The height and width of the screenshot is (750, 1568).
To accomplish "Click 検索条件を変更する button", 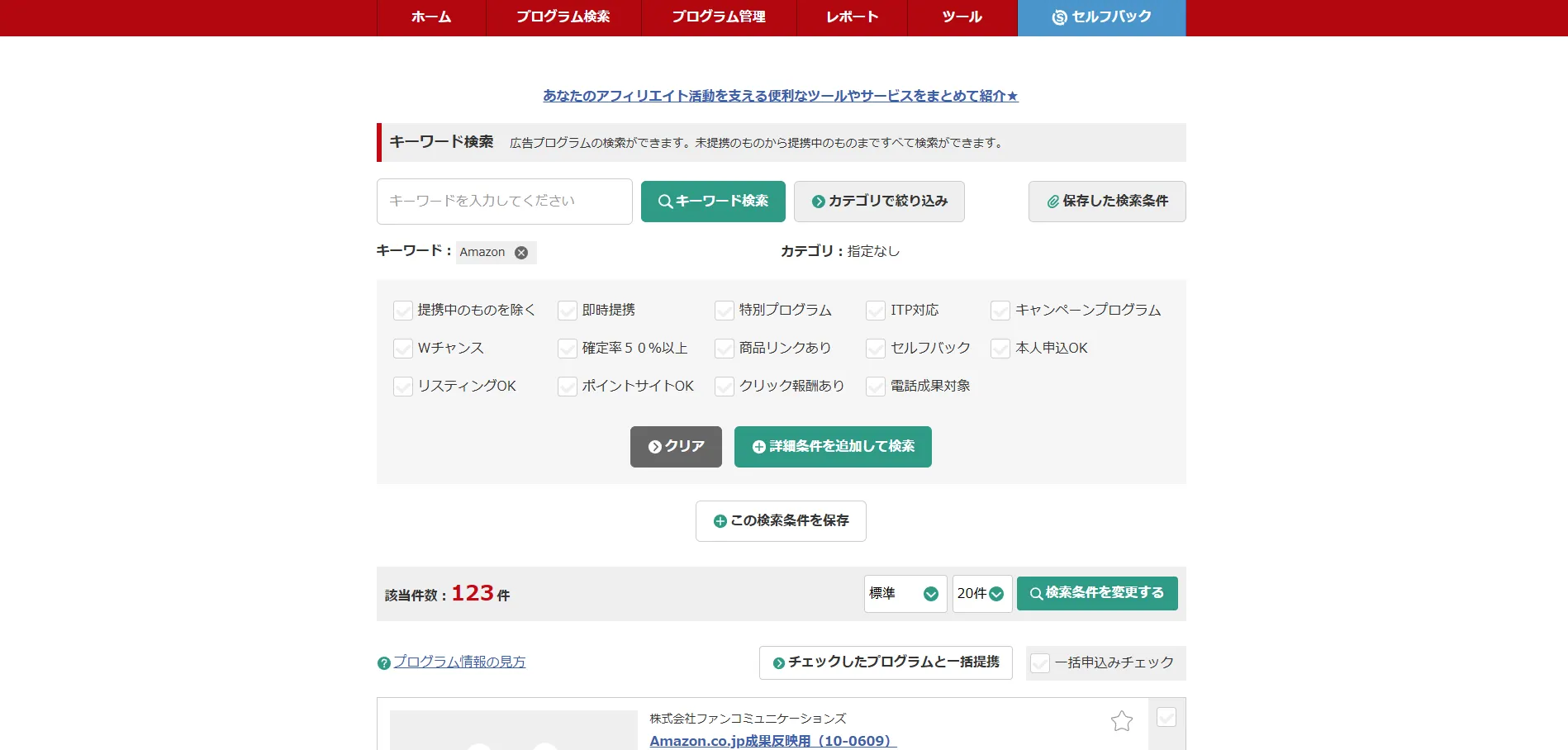I will (x=1097, y=593).
